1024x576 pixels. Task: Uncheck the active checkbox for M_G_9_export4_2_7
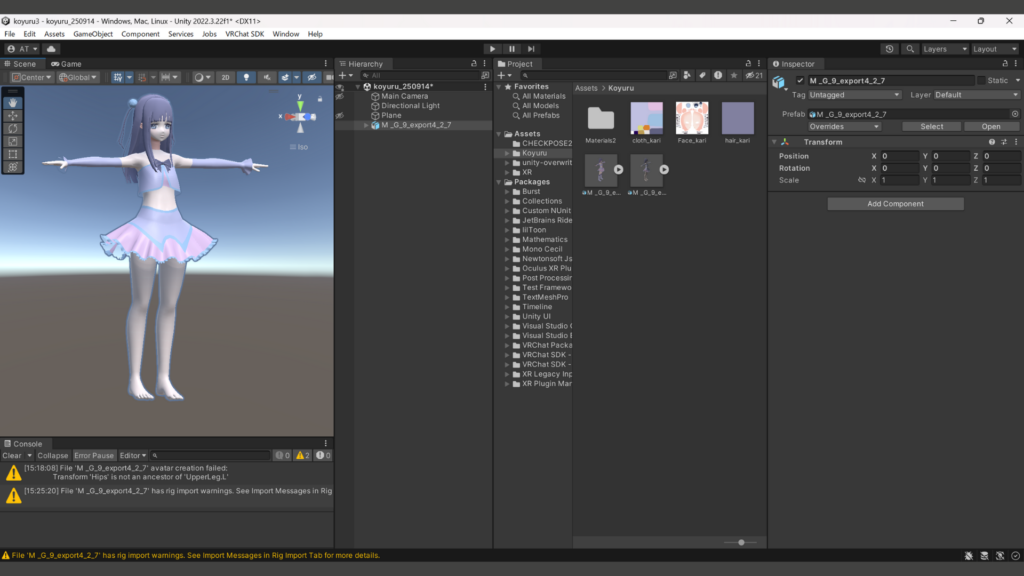(x=800, y=80)
